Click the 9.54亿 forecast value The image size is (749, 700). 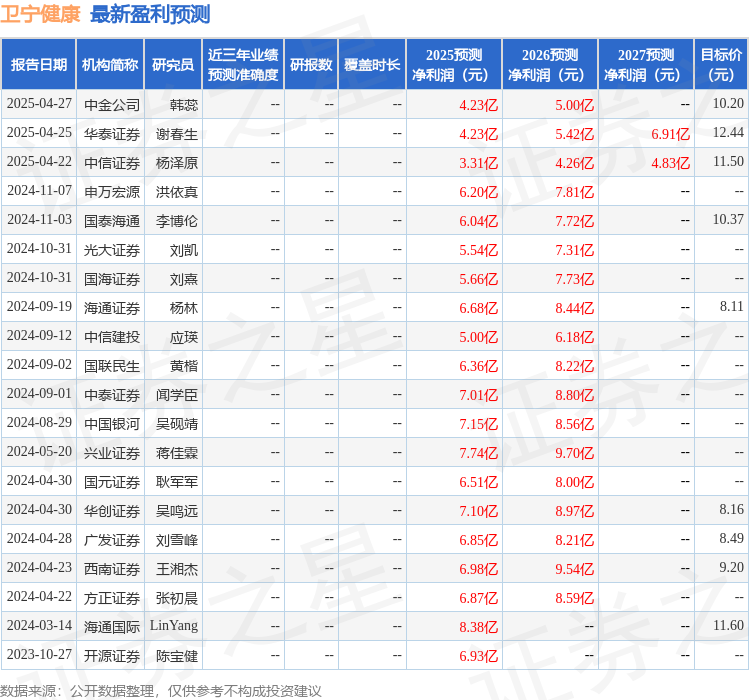pyautogui.click(x=575, y=569)
